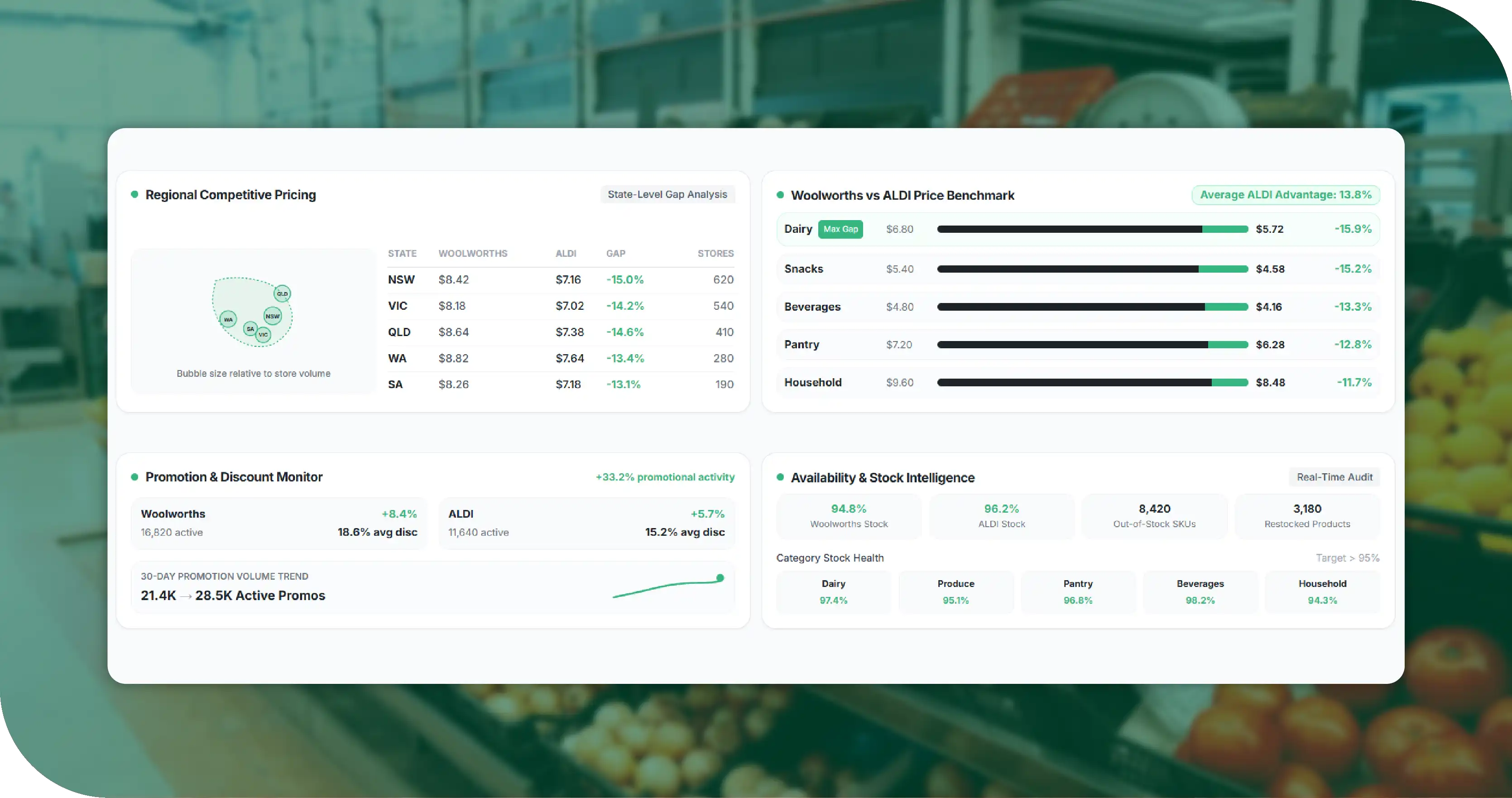
Task: Click the -15.0% gap value for NSW
Action: (x=625, y=279)
